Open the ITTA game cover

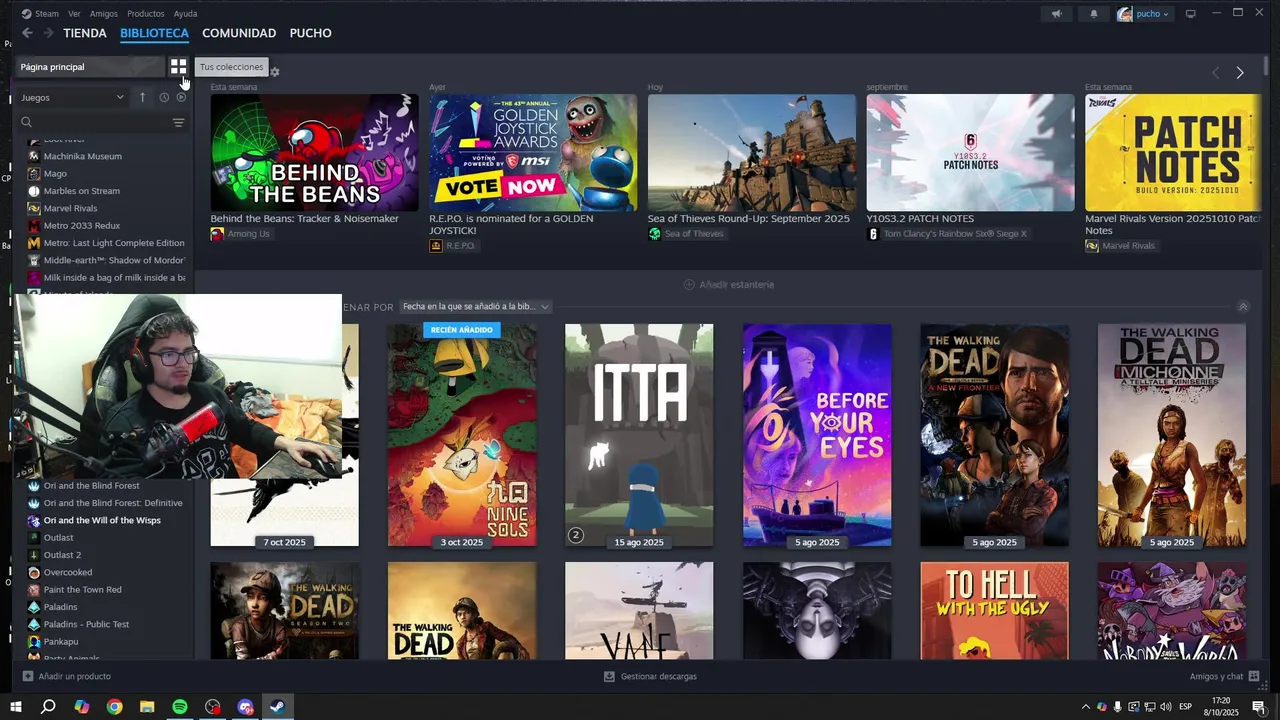pos(639,435)
